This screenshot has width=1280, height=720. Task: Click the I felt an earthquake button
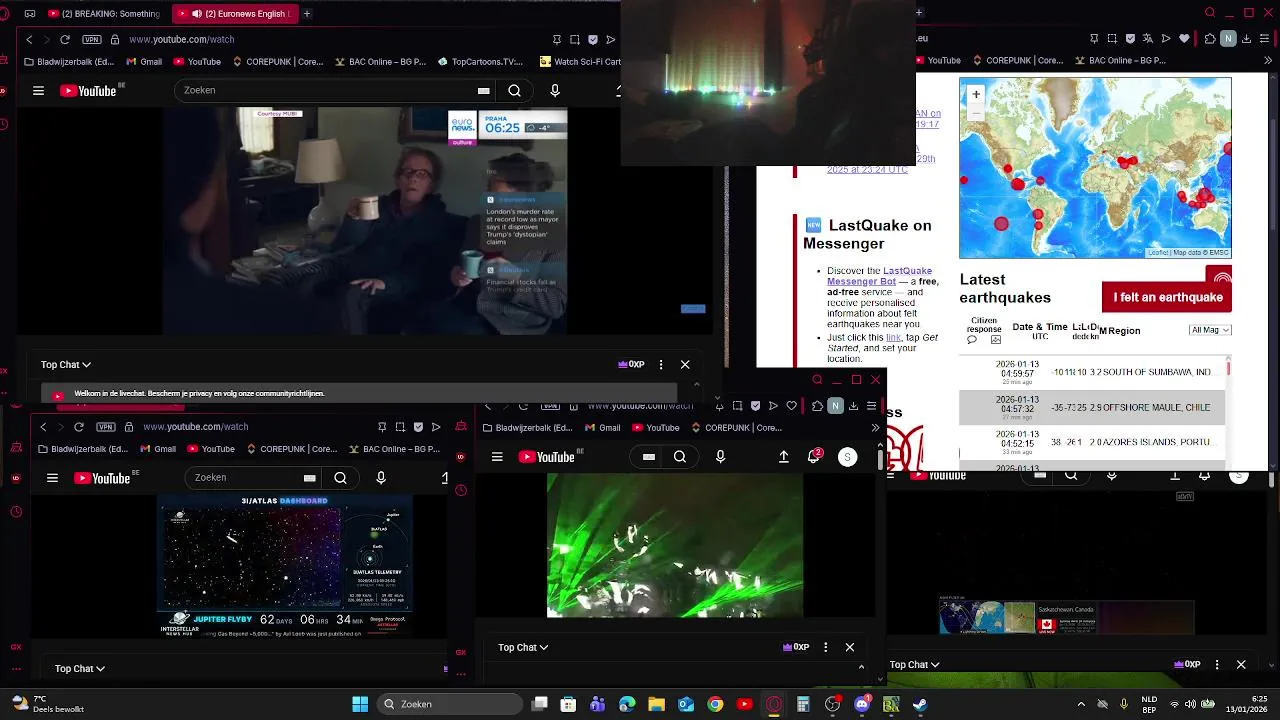(1167, 297)
